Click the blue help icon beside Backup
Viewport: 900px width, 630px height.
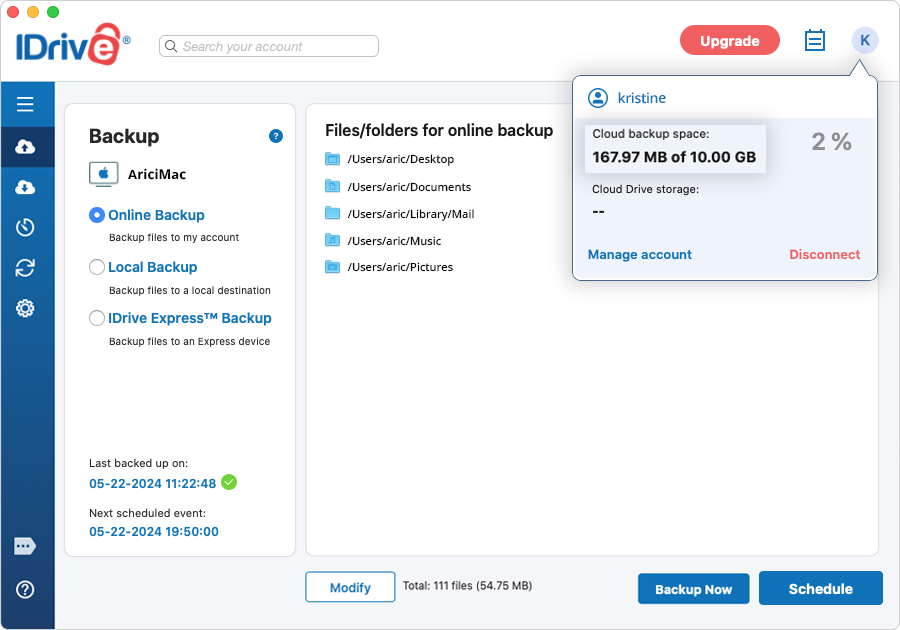tap(276, 136)
